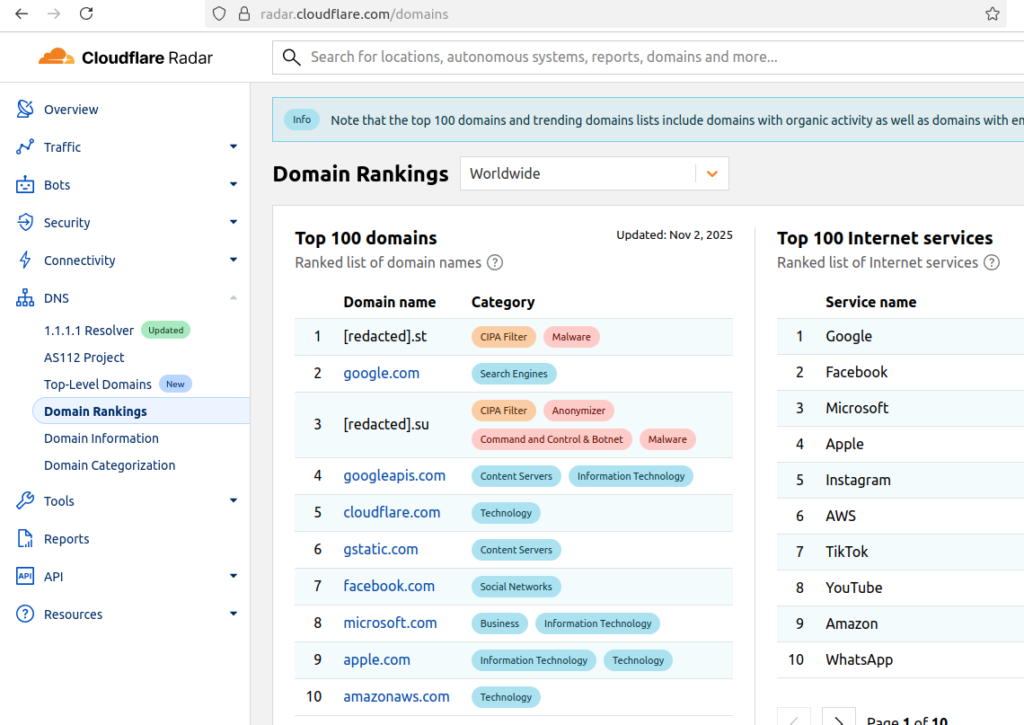Select the Overview icon in the sidebar
The height and width of the screenshot is (725, 1024).
coord(24,109)
